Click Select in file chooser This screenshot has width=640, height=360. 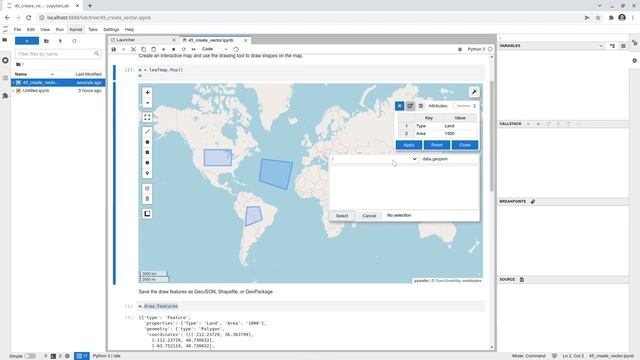(x=342, y=216)
